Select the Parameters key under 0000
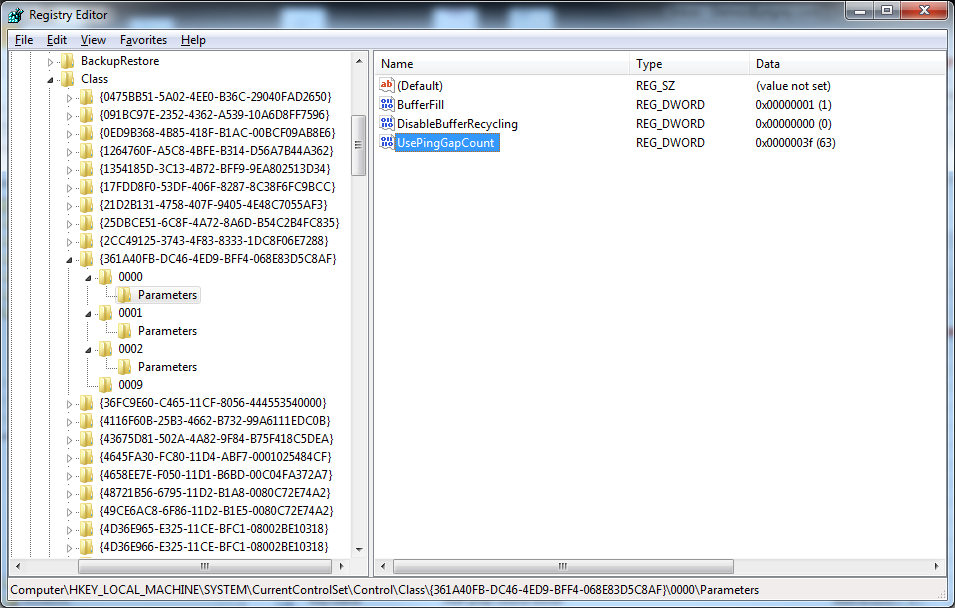The height and width of the screenshot is (608, 955). [167, 295]
